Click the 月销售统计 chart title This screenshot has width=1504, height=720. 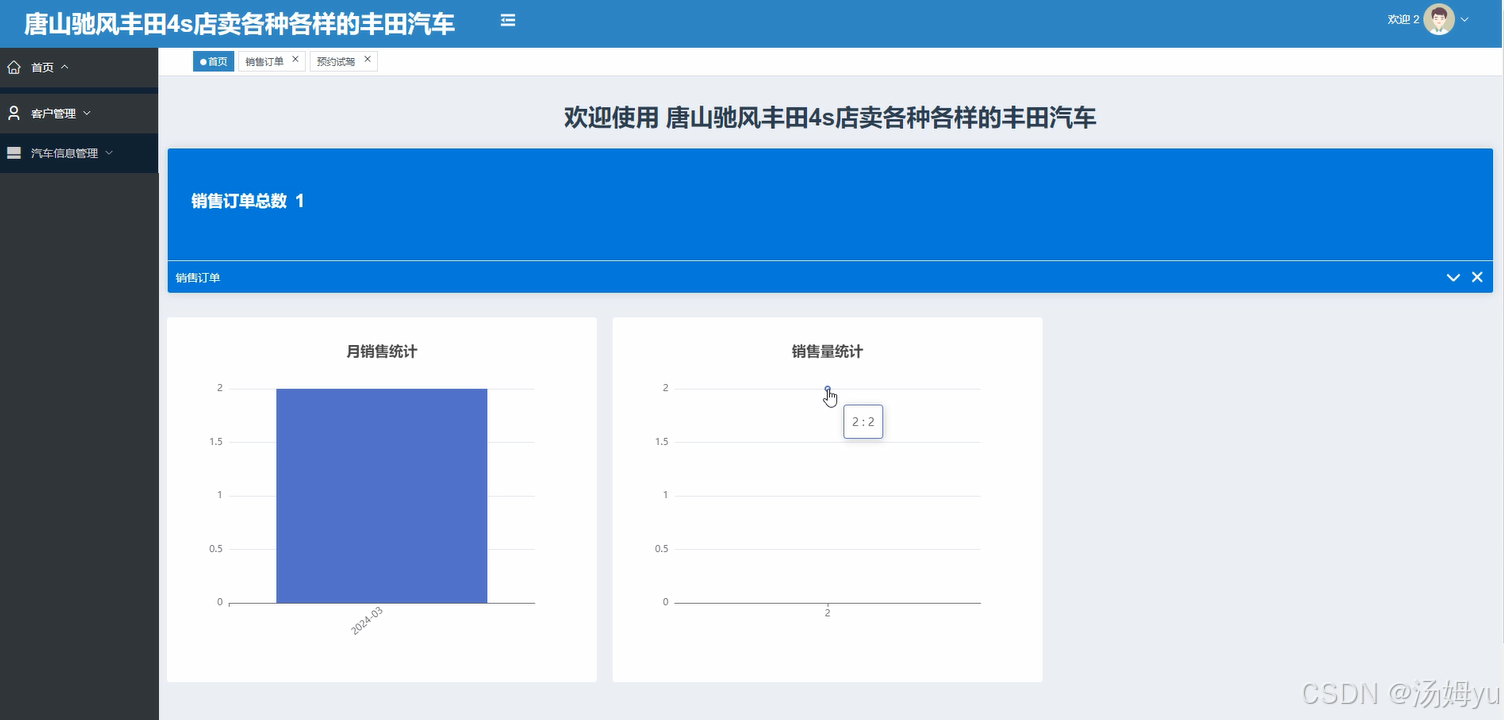(381, 351)
